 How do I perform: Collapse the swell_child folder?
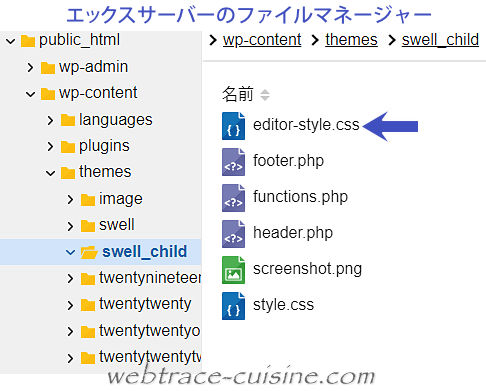70,252
